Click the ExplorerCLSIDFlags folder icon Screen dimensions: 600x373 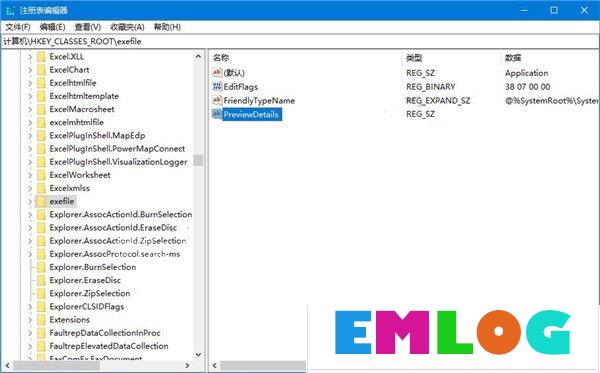click(41, 306)
